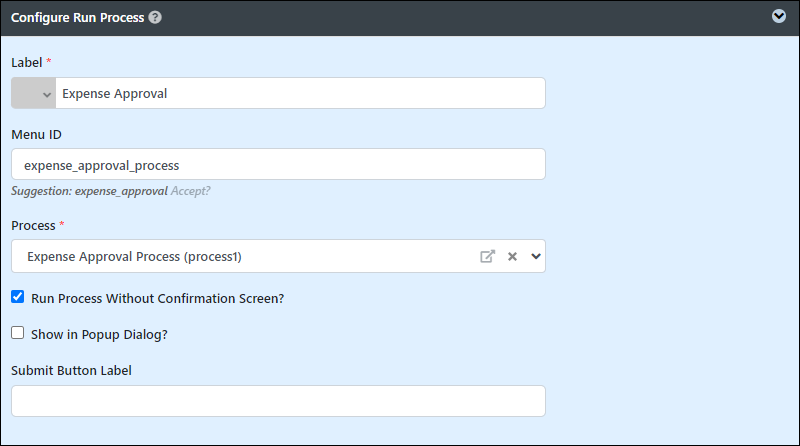
Task: Clear the selected Expense Approval Process
Action: click(512, 256)
